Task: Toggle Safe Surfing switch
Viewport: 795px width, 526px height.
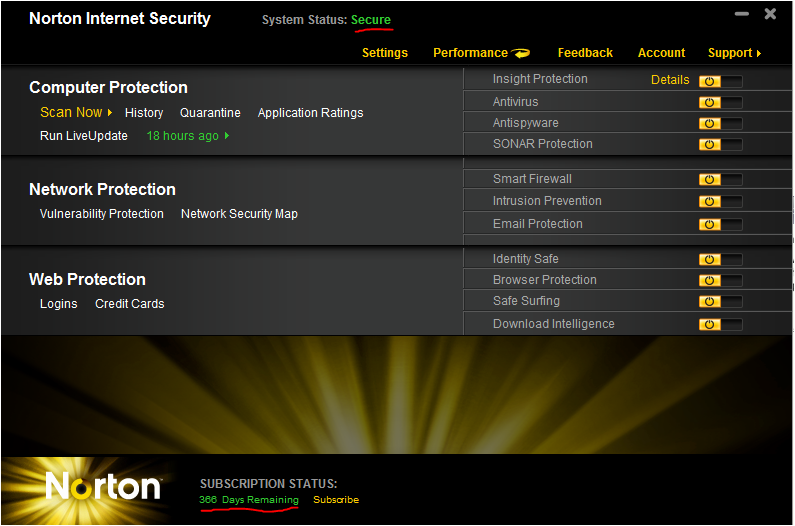Action: (x=720, y=301)
